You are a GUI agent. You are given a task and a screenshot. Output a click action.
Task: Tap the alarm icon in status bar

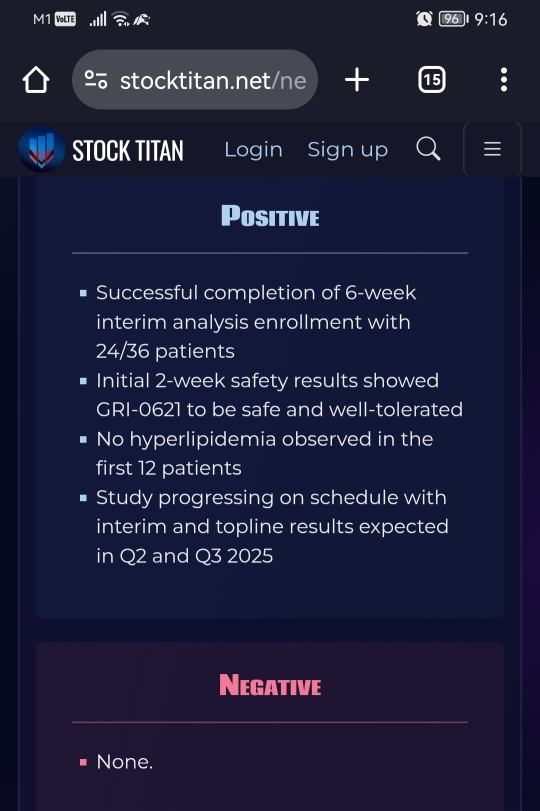click(424, 19)
